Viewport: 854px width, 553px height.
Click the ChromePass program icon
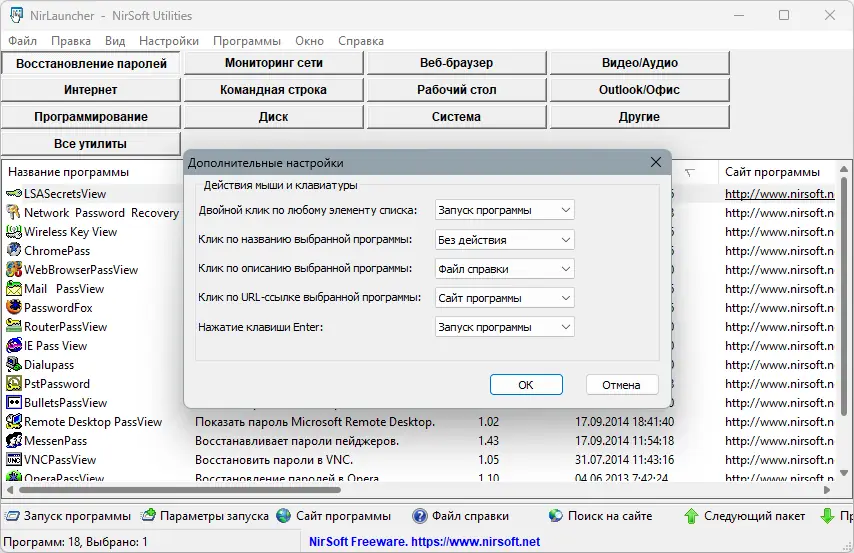click(14, 251)
